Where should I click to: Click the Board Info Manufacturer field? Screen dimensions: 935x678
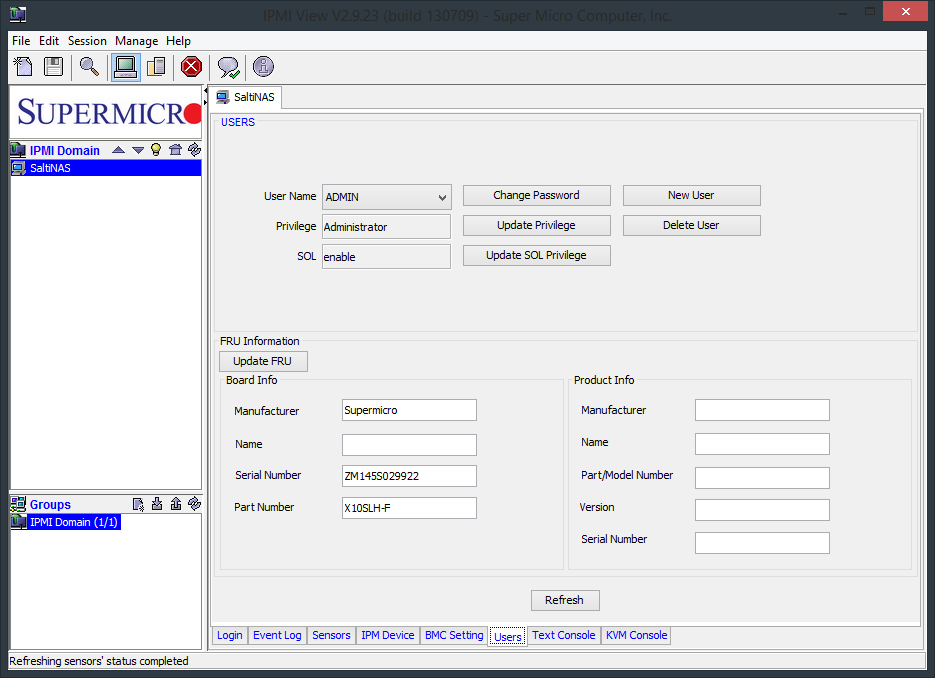click(x=409, y=410)
